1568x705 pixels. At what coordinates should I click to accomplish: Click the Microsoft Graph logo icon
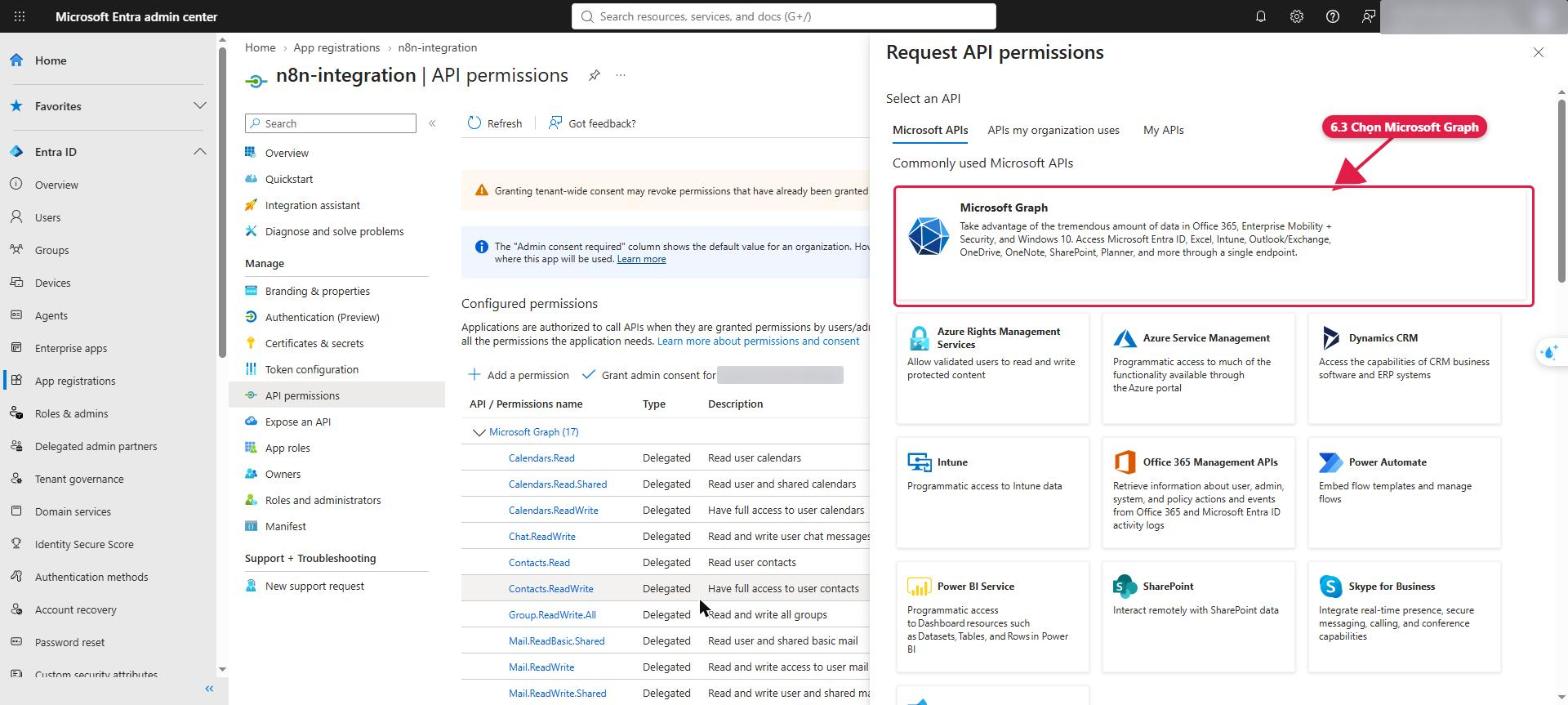[928, 236]
